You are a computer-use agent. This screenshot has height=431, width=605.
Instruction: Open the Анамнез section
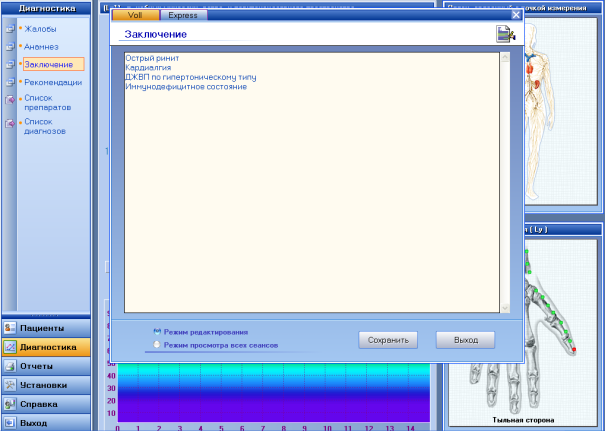coord(41,46)
